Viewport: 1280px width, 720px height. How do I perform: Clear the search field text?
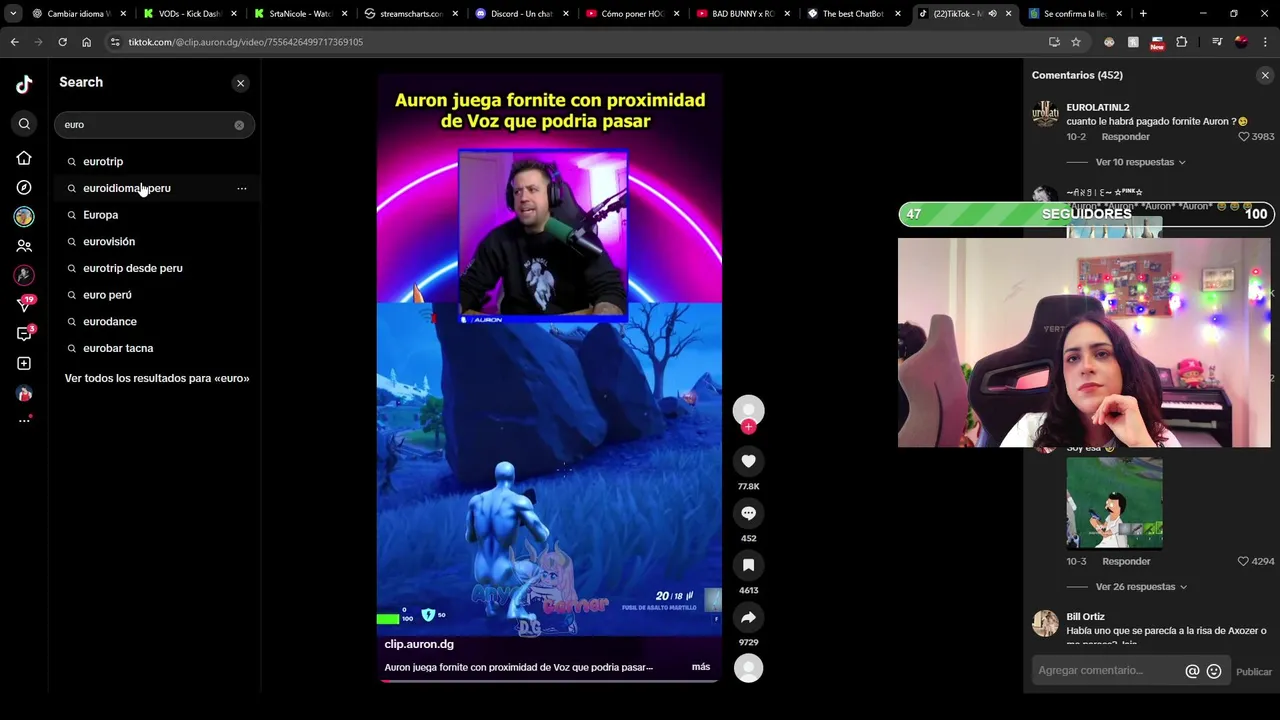239,125
